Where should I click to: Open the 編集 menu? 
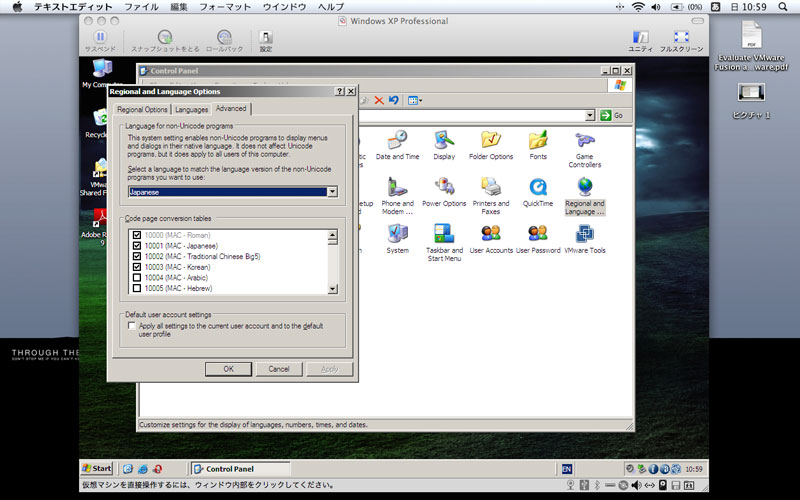tap(179, 7)
